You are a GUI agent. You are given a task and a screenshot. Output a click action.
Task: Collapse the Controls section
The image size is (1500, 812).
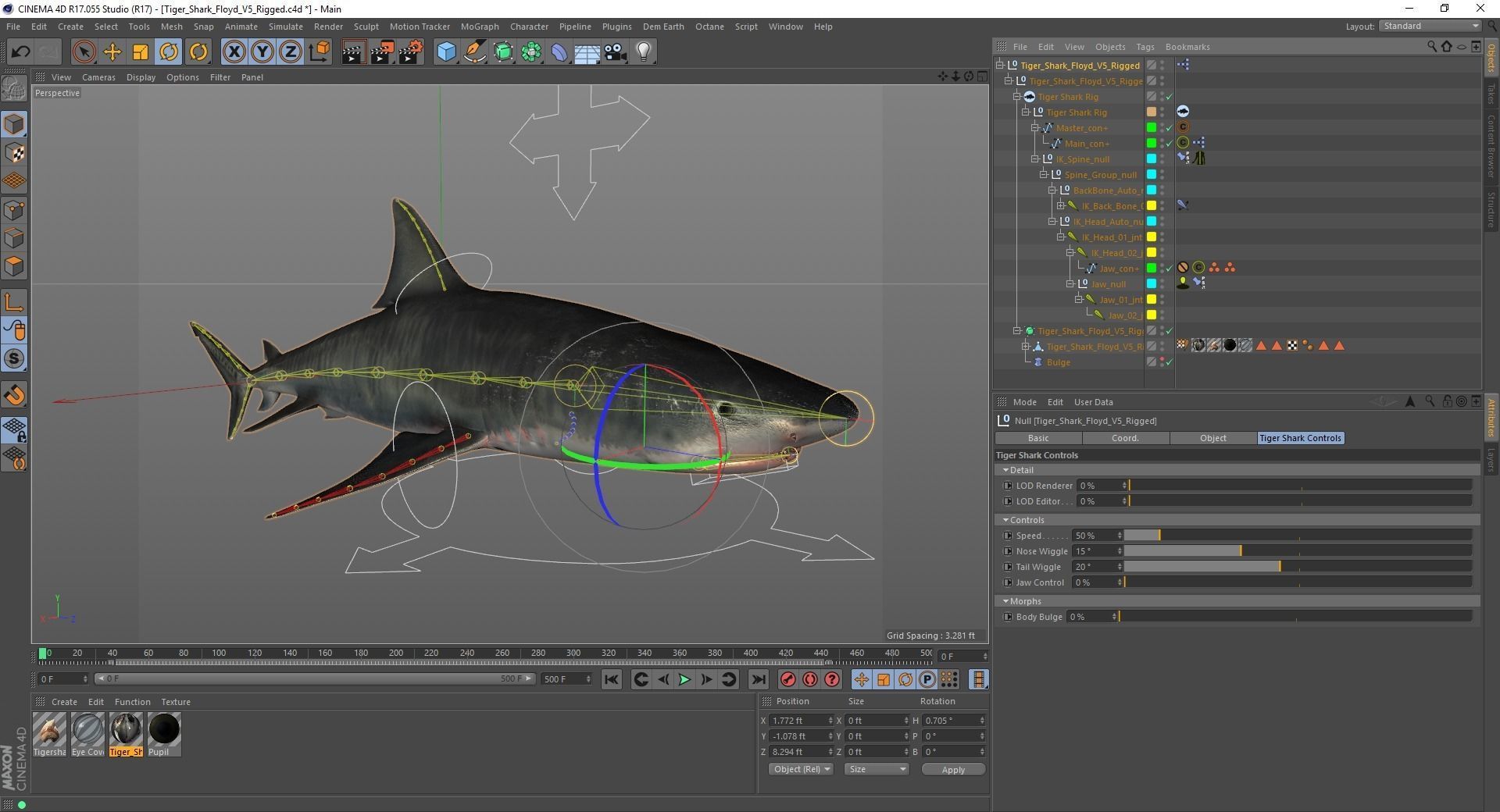tap(1005, 520)
